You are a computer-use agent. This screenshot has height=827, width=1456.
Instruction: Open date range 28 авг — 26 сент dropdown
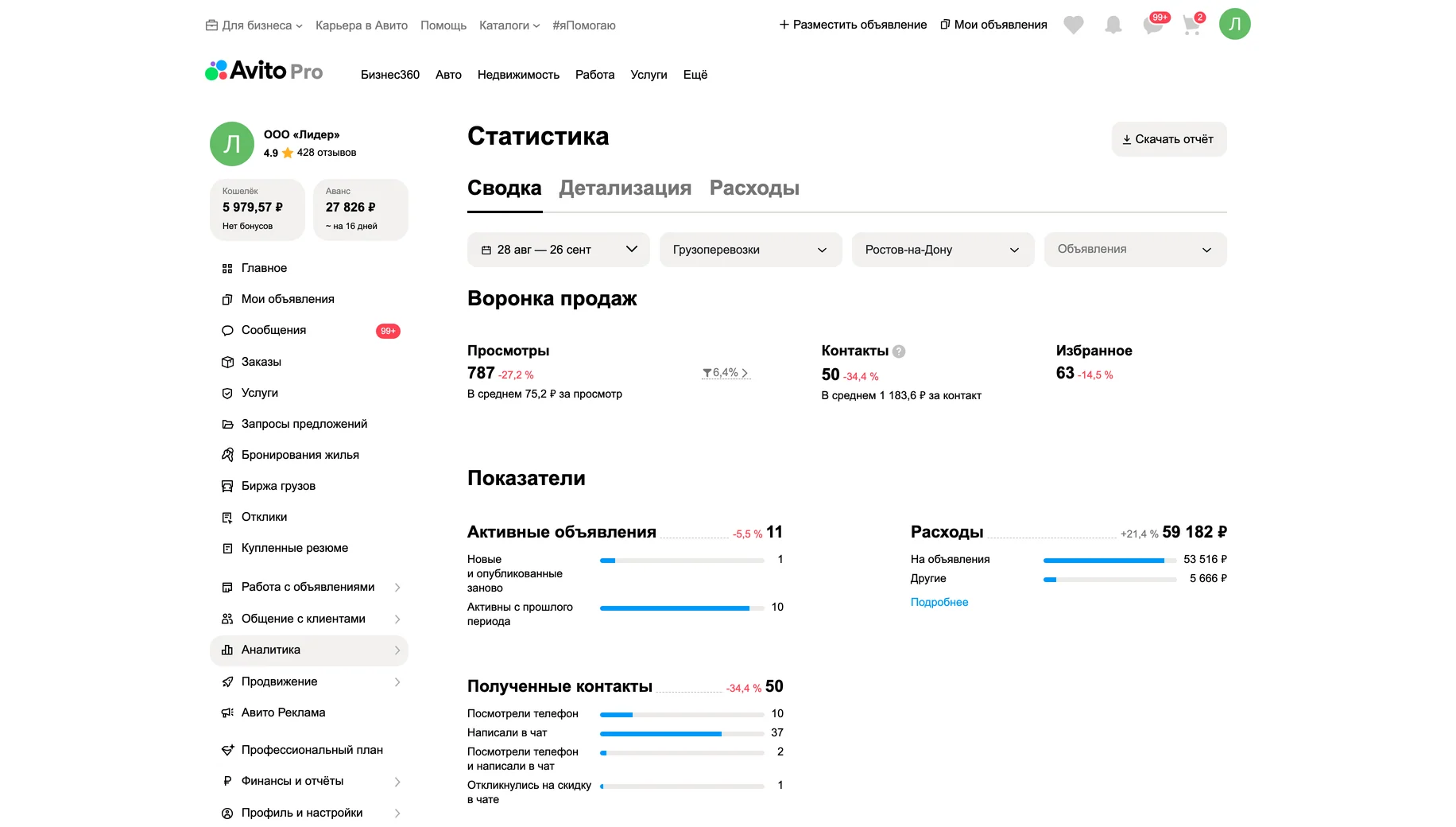pos(559,250)
